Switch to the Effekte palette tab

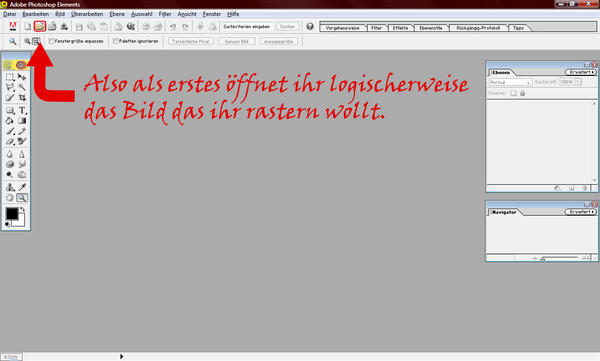pyautogui.click(x=400, y=28)
